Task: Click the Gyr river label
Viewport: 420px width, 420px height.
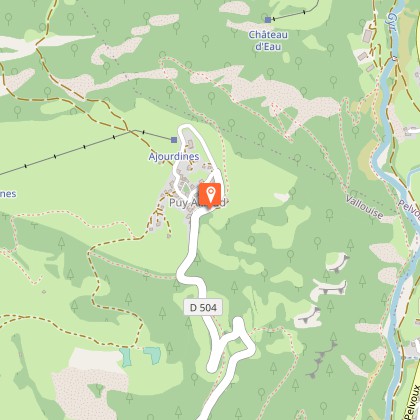Action: coord(393,22)
